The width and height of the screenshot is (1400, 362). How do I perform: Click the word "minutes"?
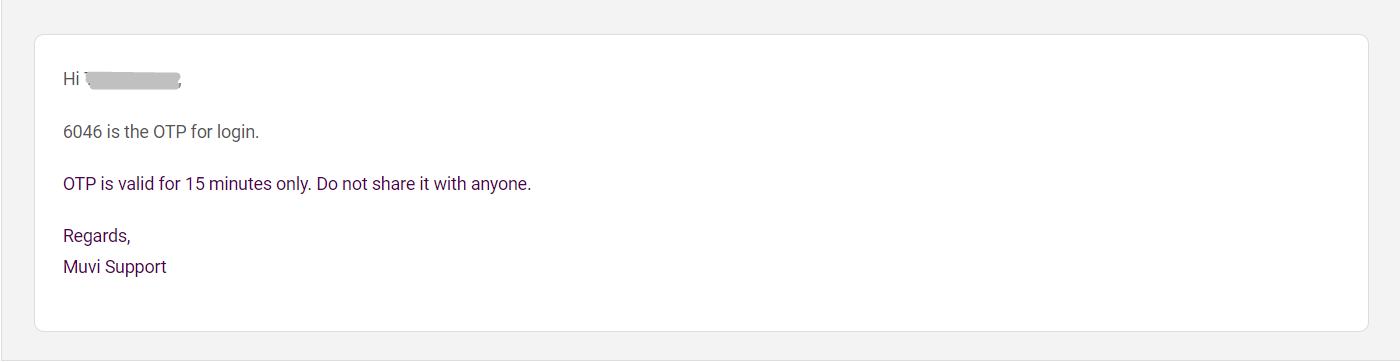(241, 185)
